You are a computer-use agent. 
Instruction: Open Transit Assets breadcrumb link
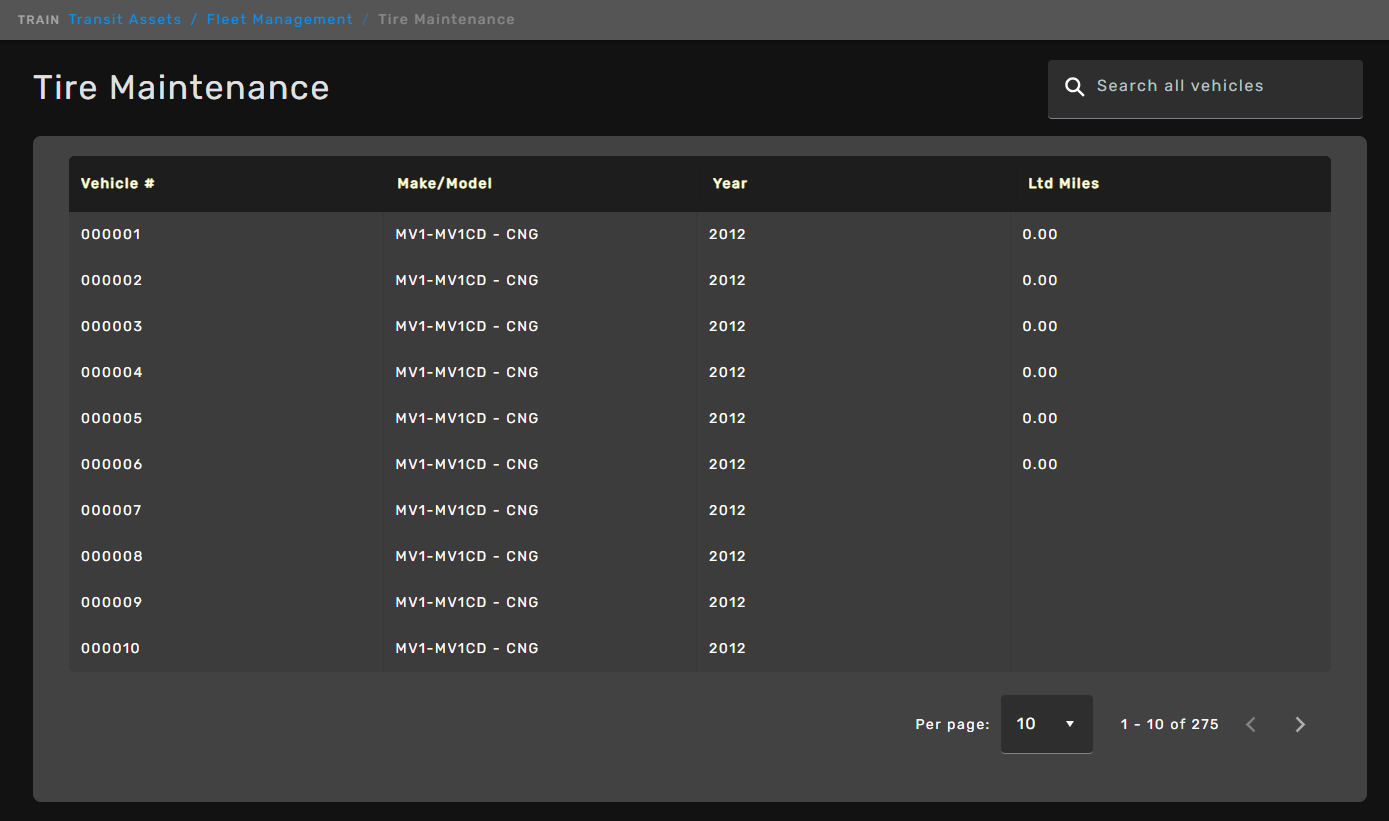[125, 19]
